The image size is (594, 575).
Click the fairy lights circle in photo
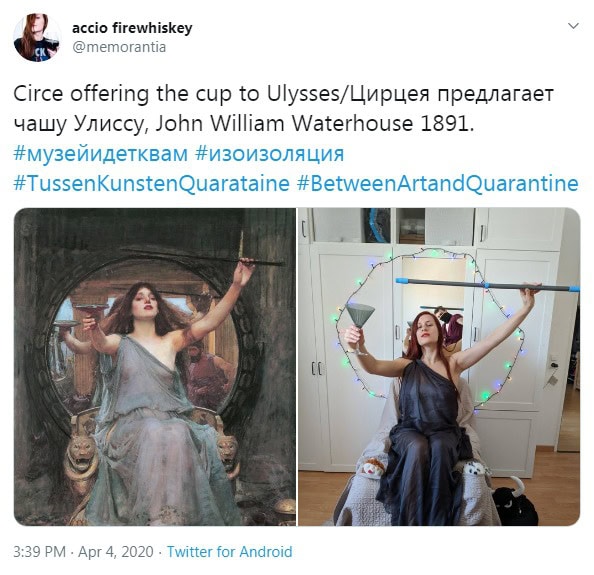click(430, 328)
